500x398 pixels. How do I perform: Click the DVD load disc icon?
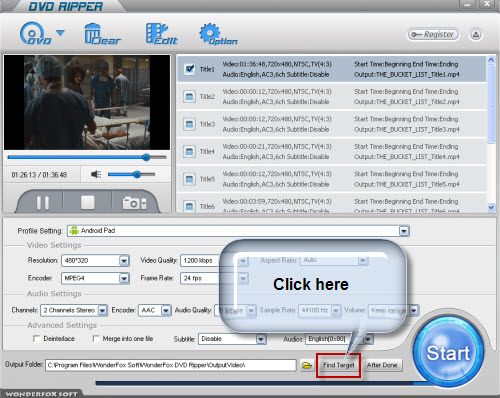(x=35, y=33)
